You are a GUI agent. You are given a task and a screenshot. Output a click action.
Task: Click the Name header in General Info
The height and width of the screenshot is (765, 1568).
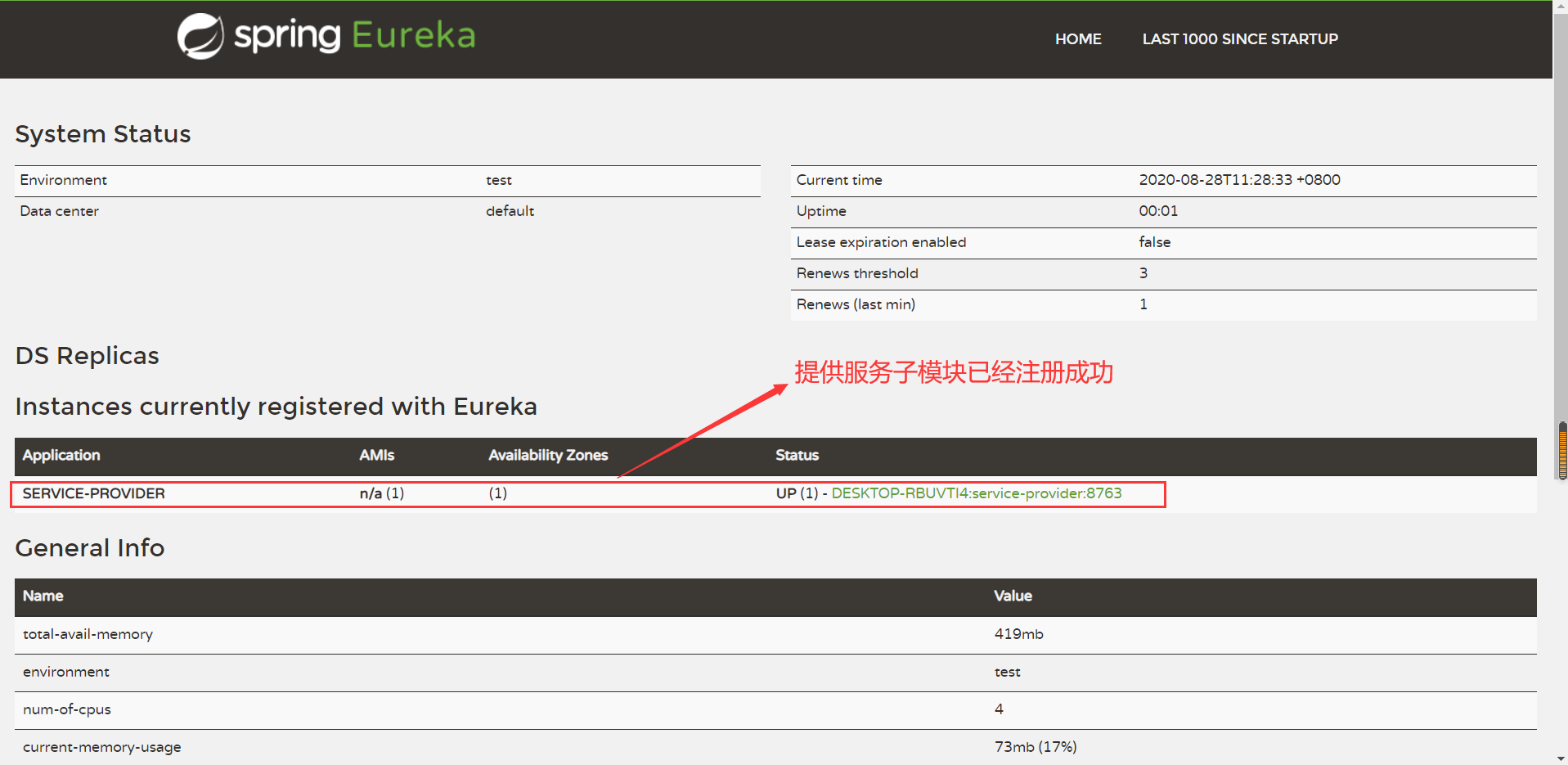click(x=43, y=596)
